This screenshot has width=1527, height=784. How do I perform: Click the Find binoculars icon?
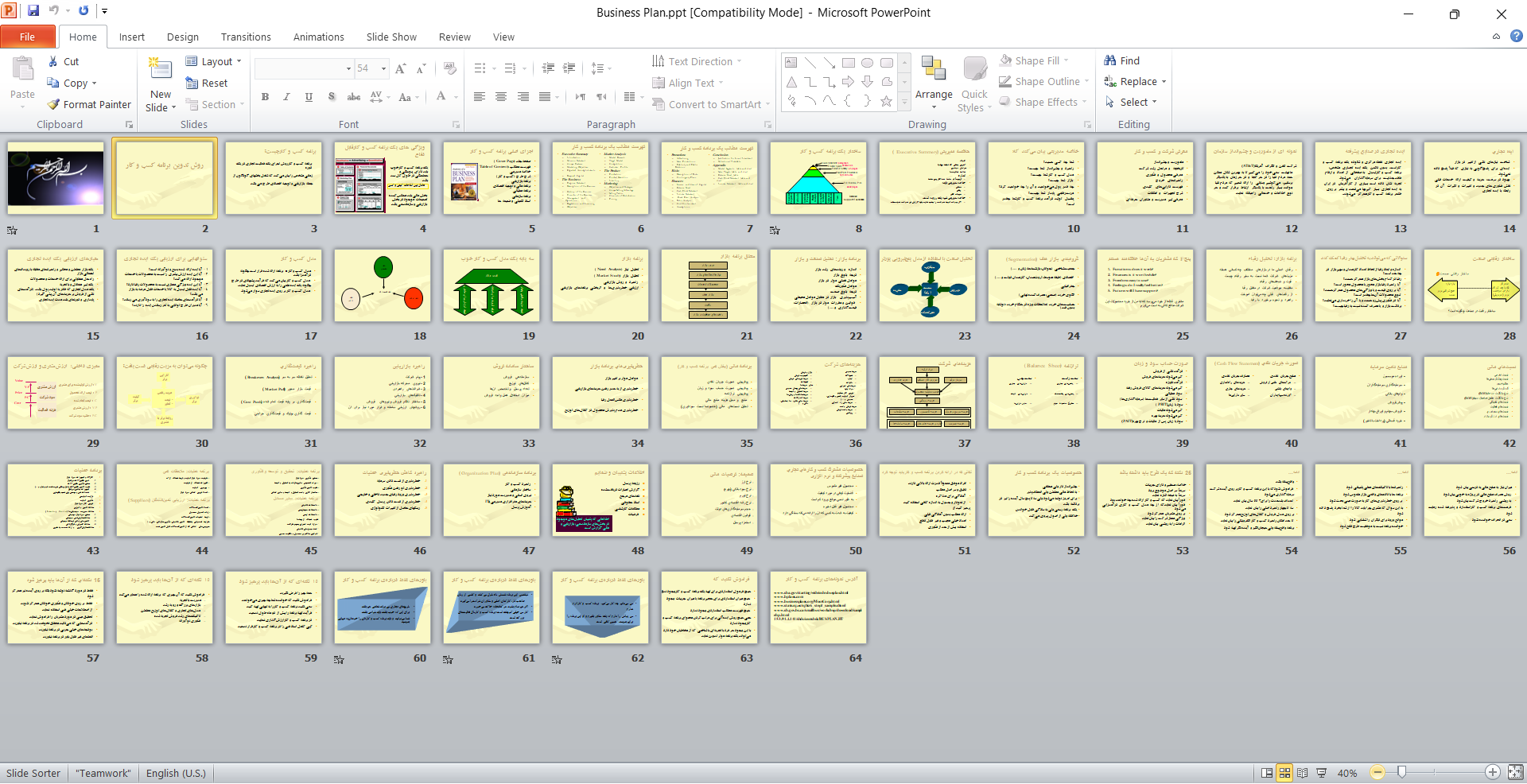tap(1110, 60)
